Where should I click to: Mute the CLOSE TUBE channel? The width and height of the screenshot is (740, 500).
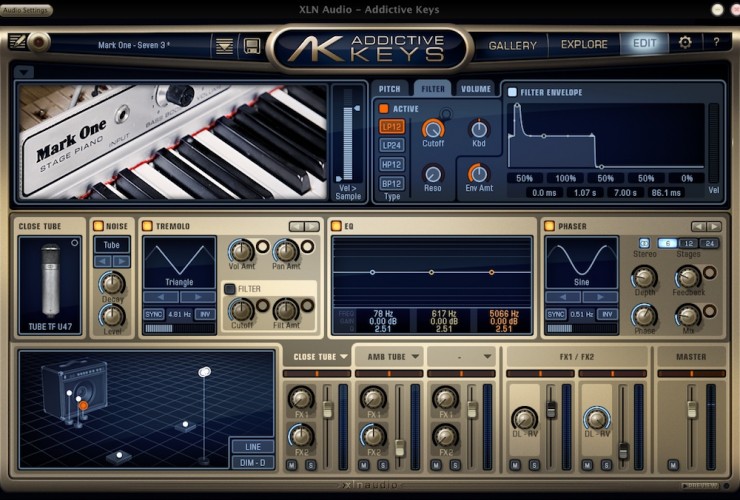(291, 466)
